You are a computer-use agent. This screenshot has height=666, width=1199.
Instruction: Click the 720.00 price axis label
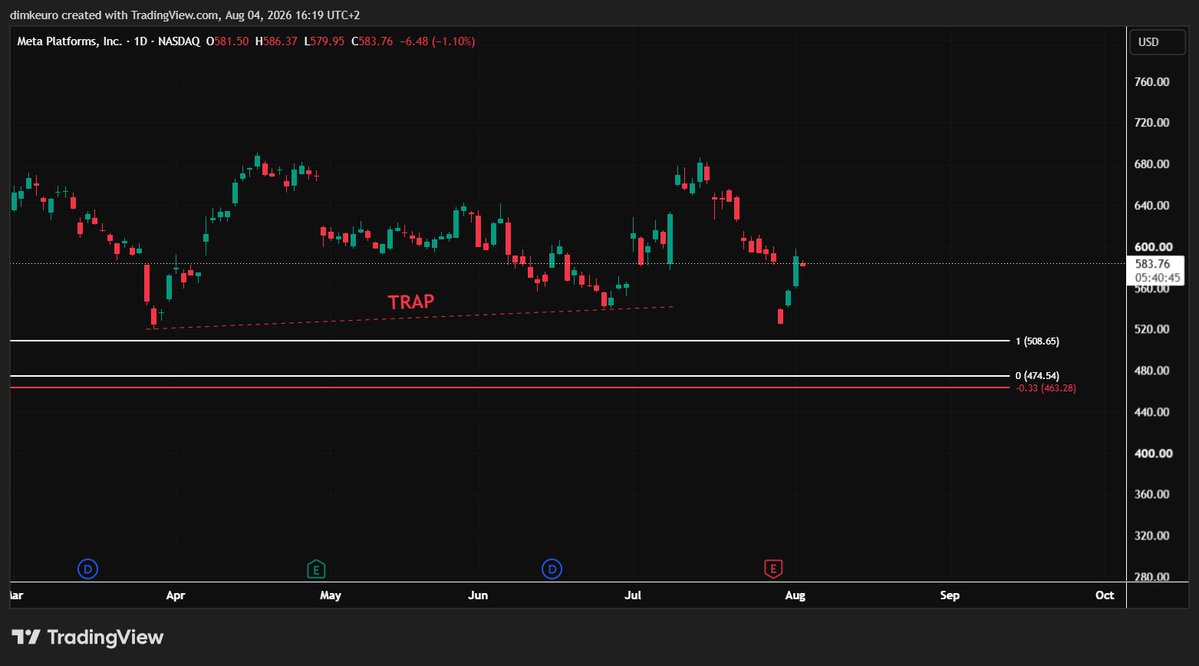(1152, 122)
